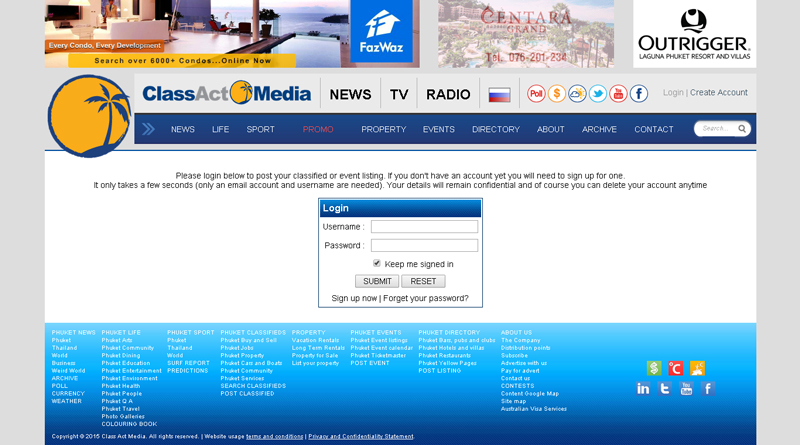Click POST CLASSIFIED in footer
The width and height of the screenshot is (800, 445).
pos(247,394)
